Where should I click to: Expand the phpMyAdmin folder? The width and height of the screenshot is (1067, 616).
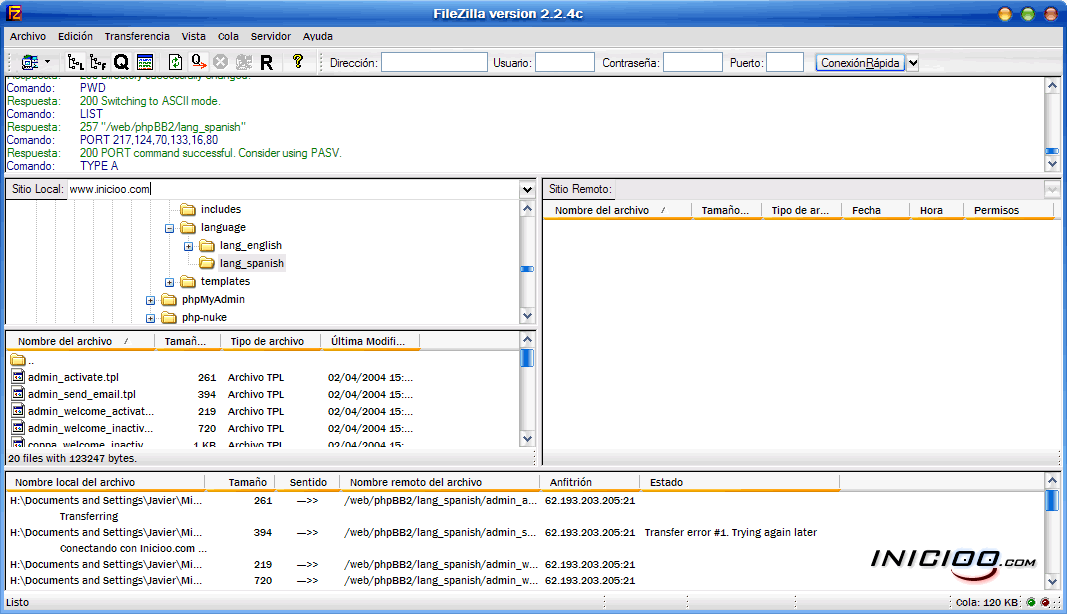[x=150, y=300]
